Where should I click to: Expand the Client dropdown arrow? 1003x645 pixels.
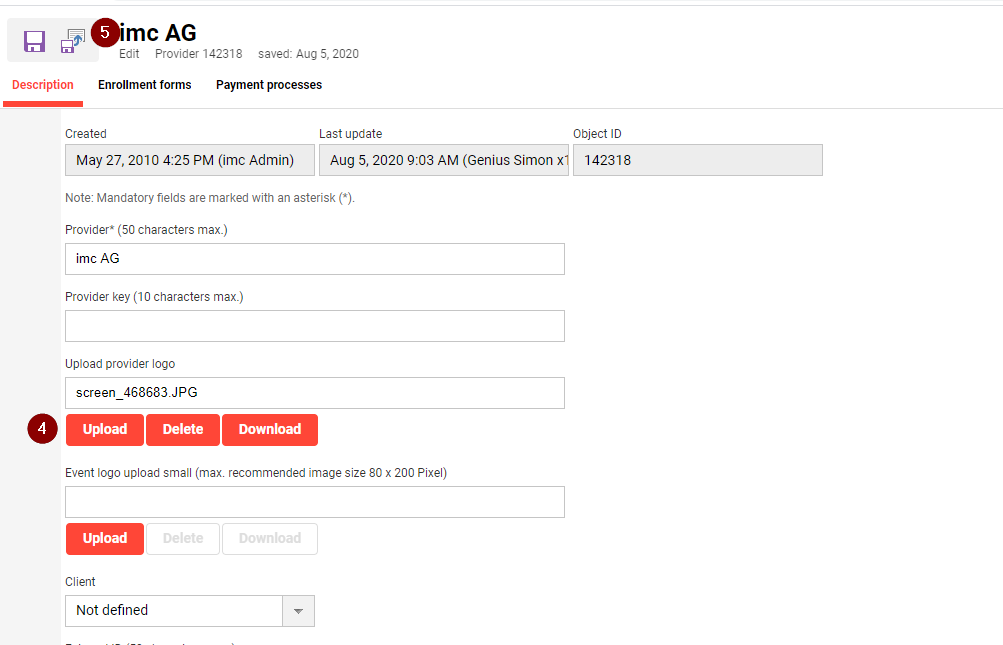[x=299, y=611]
